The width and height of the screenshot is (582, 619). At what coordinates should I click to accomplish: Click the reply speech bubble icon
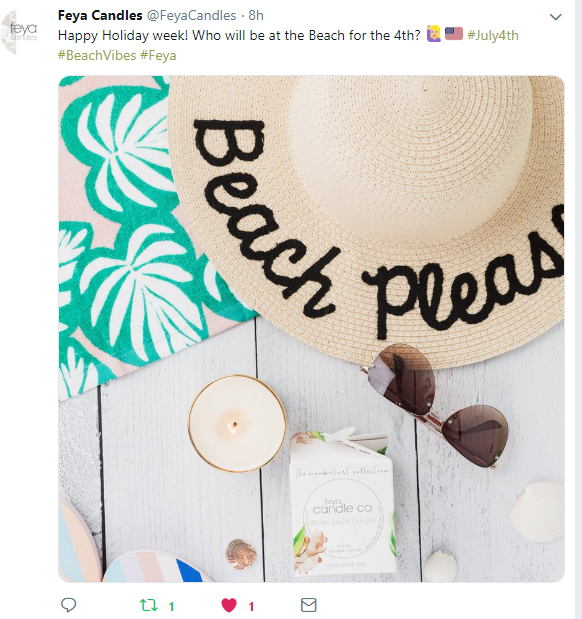click(x=68, y=605)
